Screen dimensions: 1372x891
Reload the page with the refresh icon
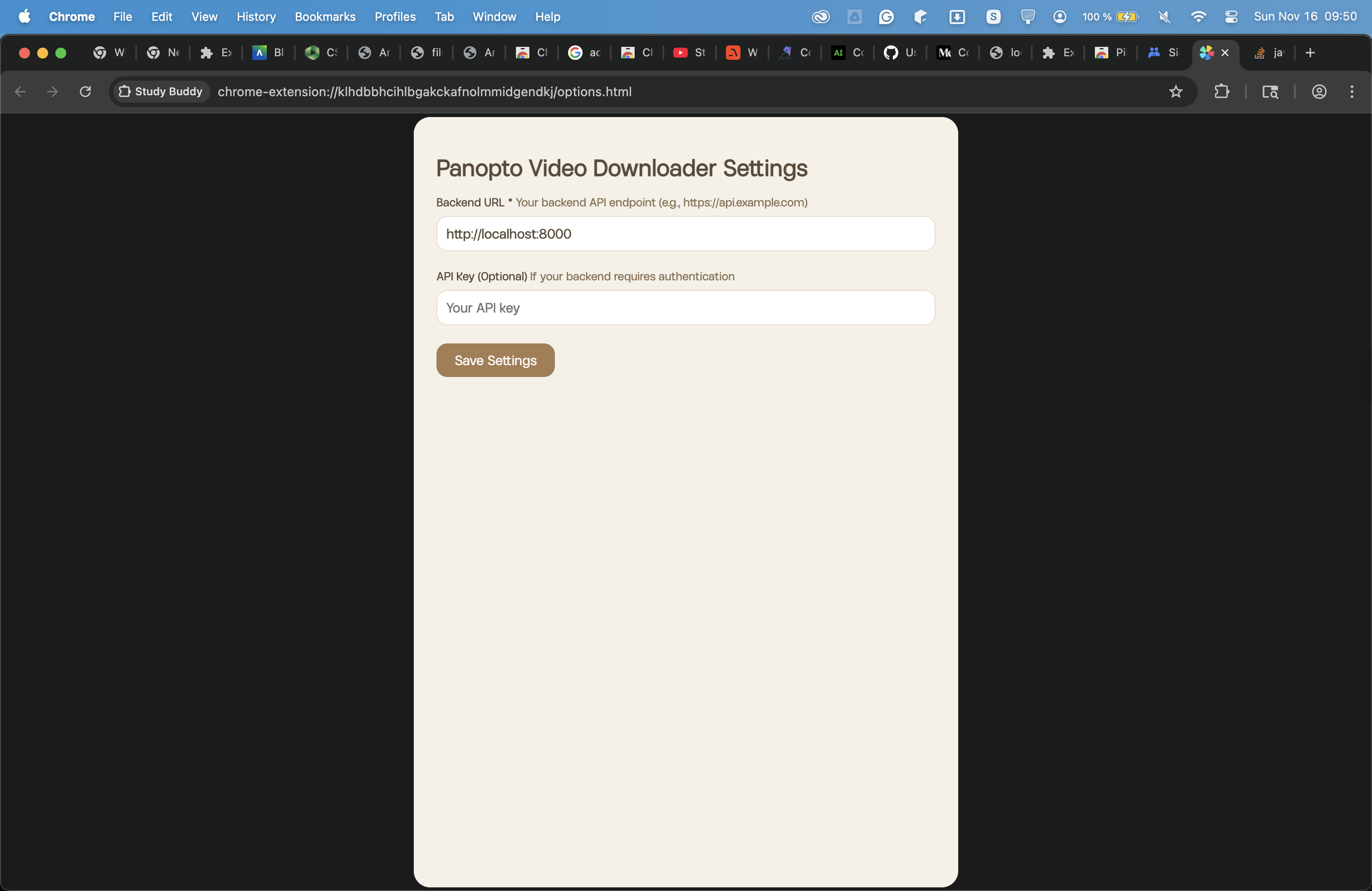pyautogui.click(x=85, y=92)
